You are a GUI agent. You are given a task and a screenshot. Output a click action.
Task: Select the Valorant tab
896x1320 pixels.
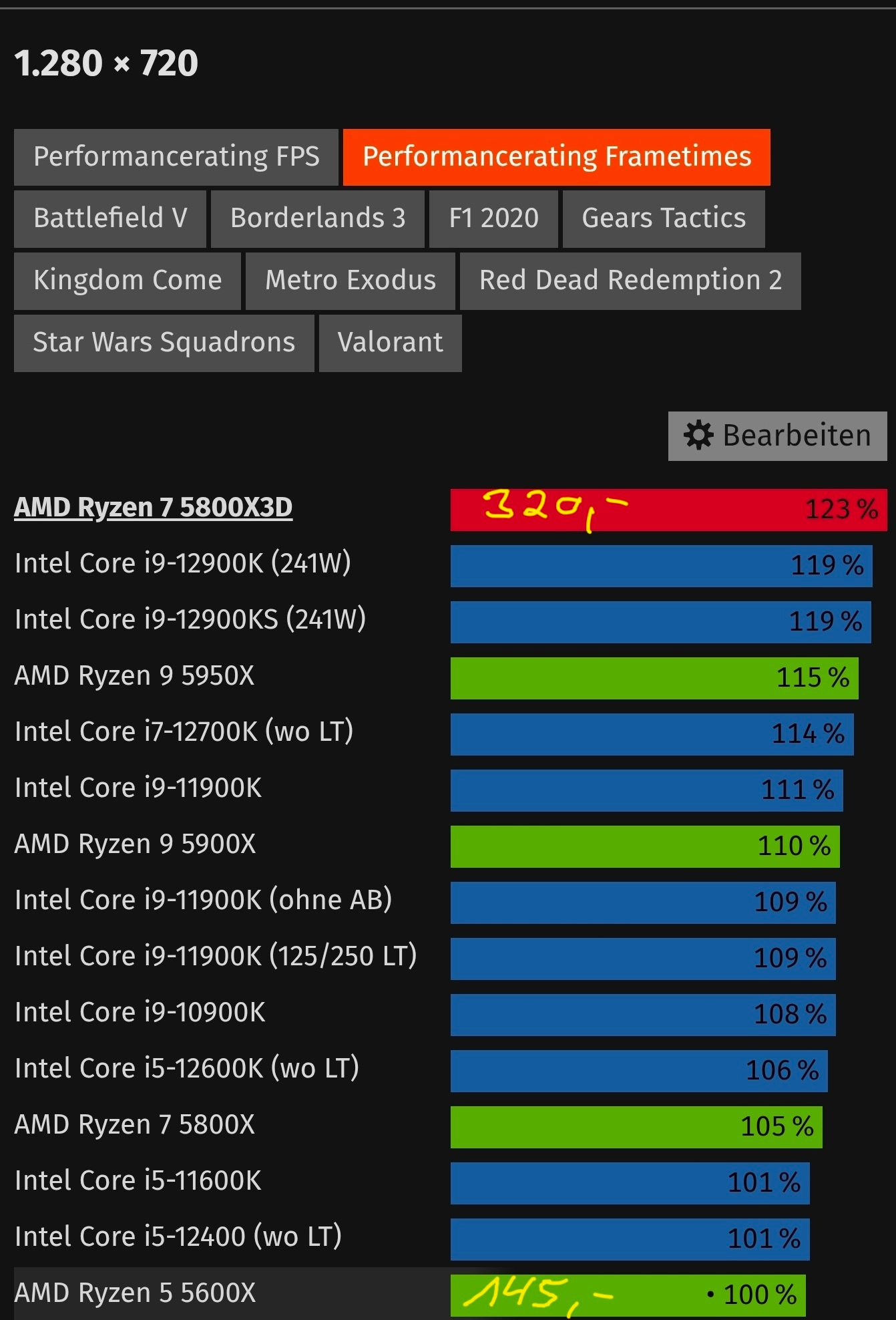click(x=391, y=343)
